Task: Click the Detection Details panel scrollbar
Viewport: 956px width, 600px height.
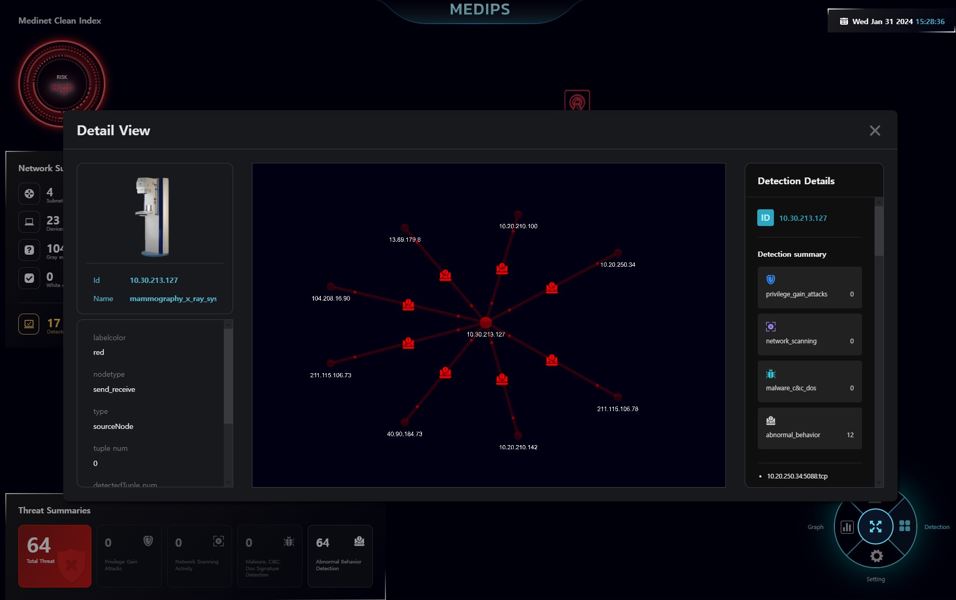Action: click(x=879, y=230)
